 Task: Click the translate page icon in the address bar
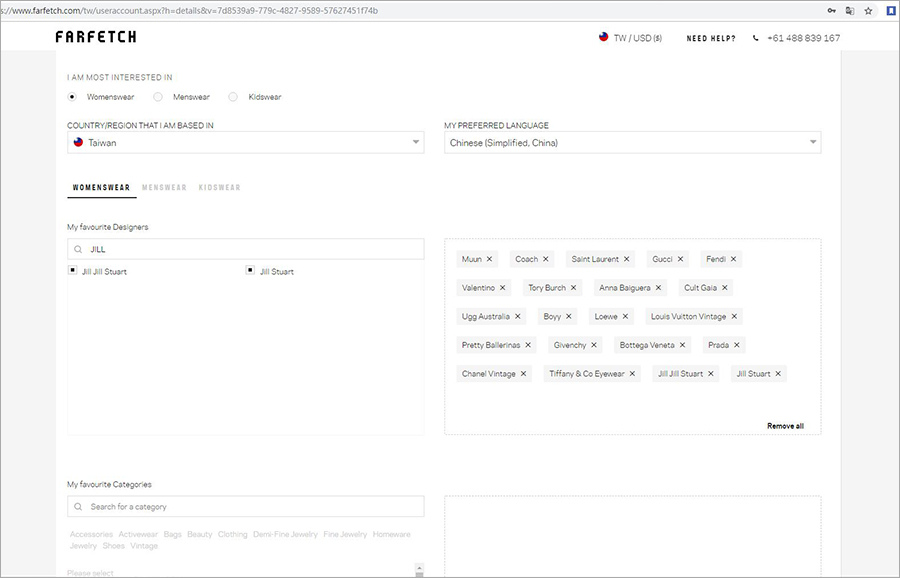click(849, 10)
